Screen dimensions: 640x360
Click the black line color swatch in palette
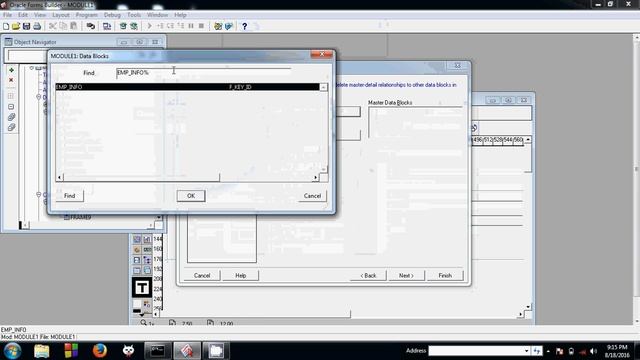137,311
